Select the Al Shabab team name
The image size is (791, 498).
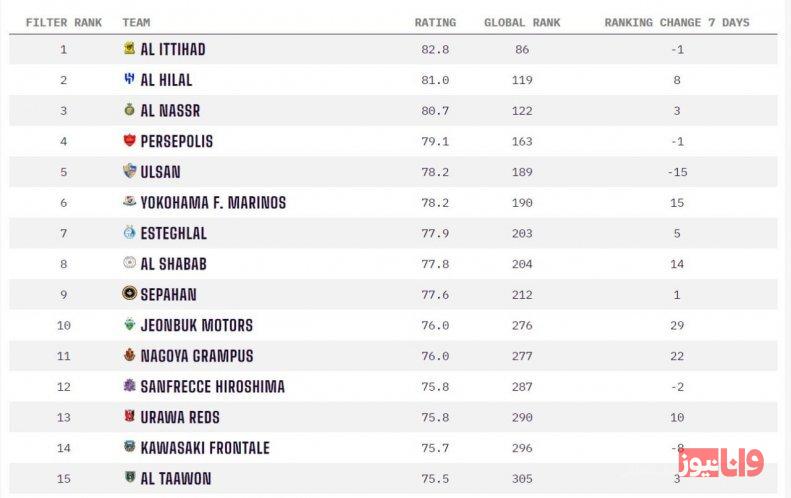click(173, 264)
